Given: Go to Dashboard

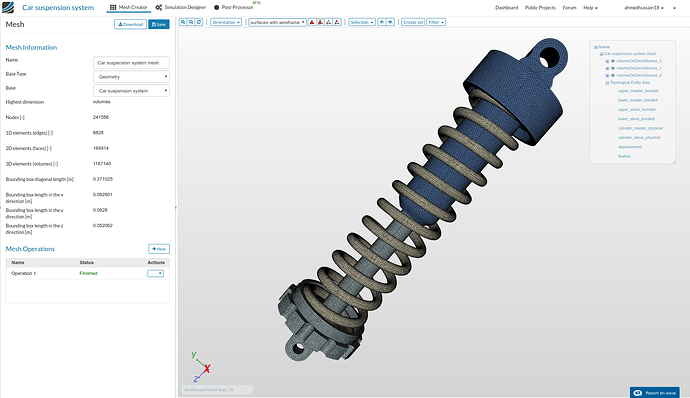Looking at the screenshot, I should pos(506,7).
